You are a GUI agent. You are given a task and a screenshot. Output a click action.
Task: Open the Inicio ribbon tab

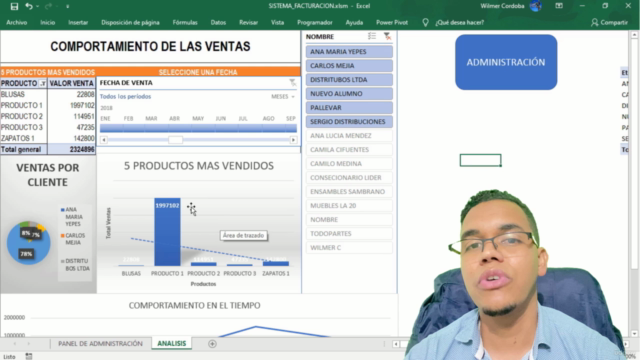coord(47,22)
